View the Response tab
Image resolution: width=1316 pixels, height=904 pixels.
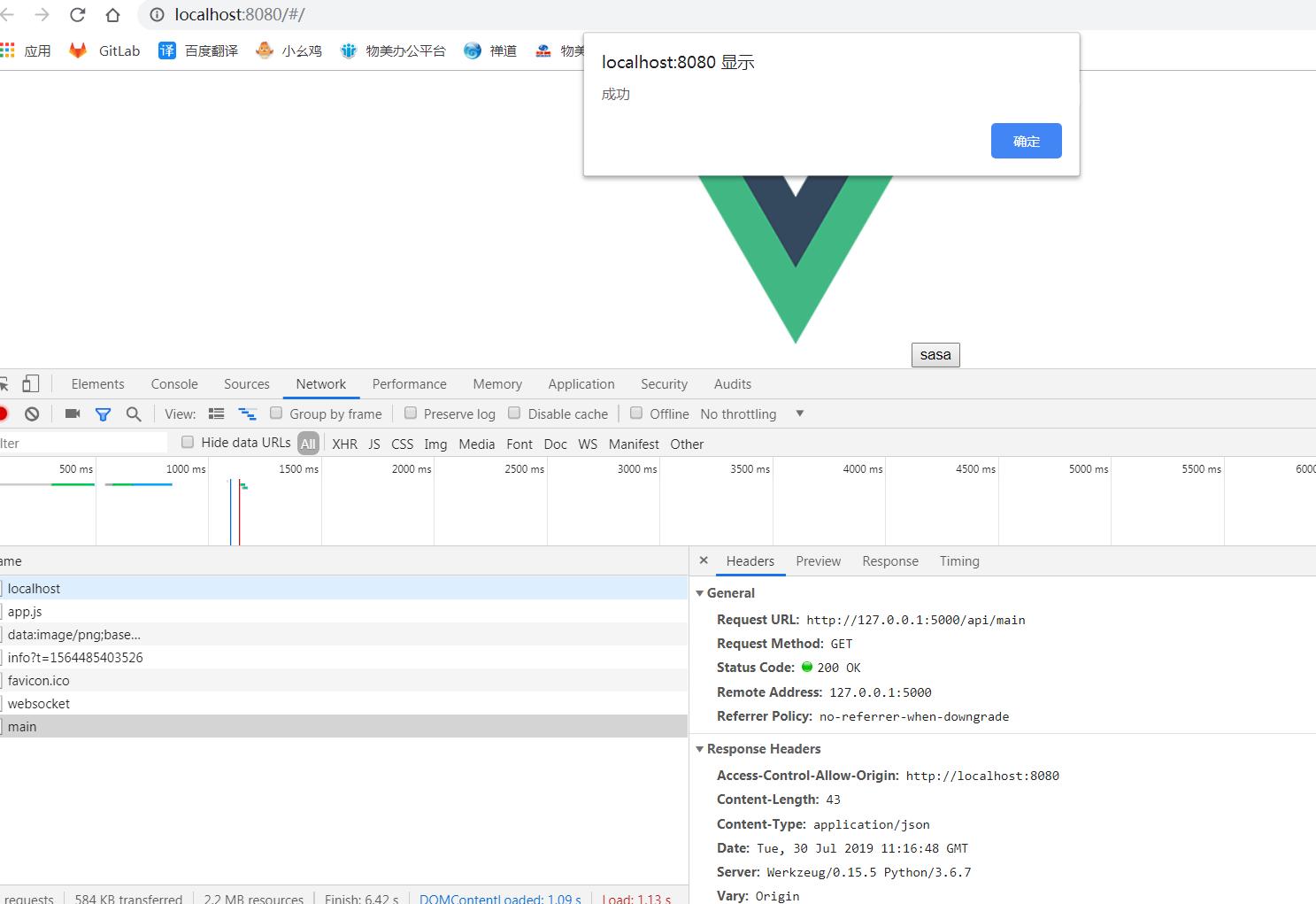pos(890,561)
